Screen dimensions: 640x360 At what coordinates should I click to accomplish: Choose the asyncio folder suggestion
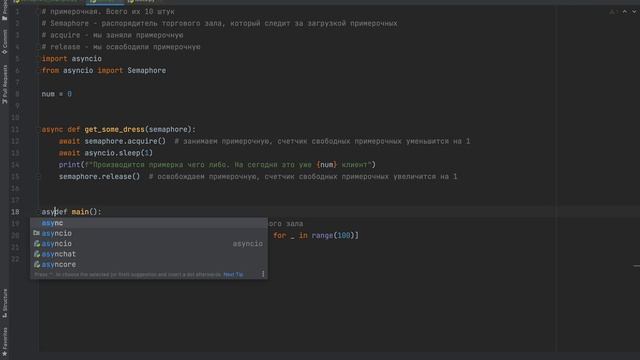[x=149, y=233]
